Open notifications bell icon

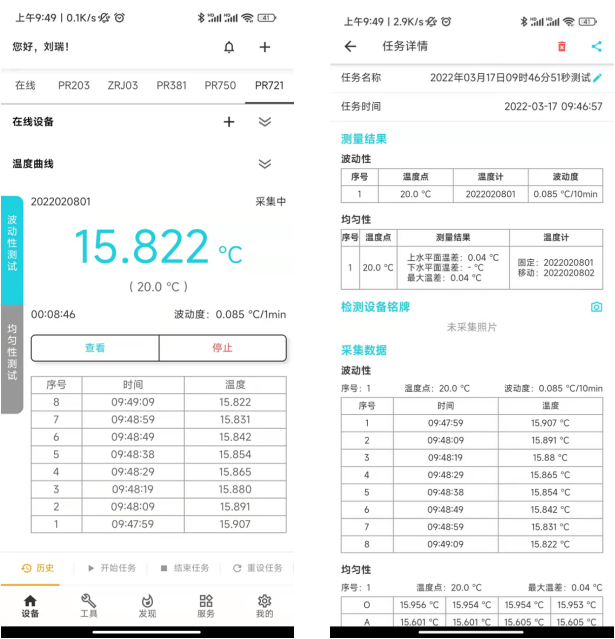coord(229,47)
